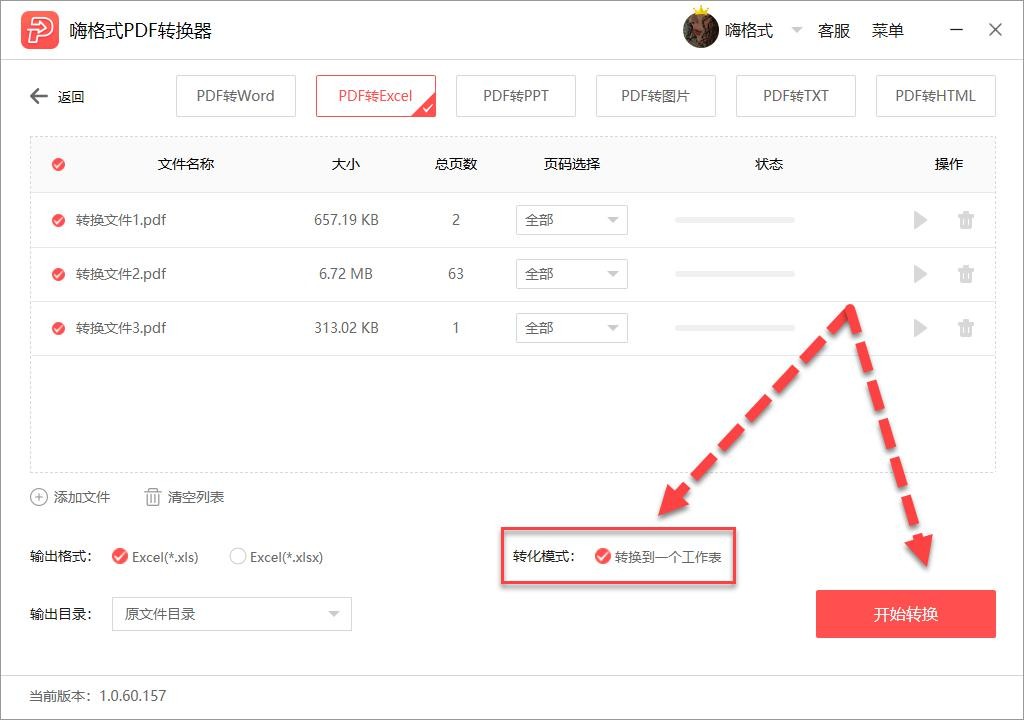This screenshot has height=720, width=1024.
Task: Click the 嗨格式PDF转换器 title text
Action: [x=140, y=31]
